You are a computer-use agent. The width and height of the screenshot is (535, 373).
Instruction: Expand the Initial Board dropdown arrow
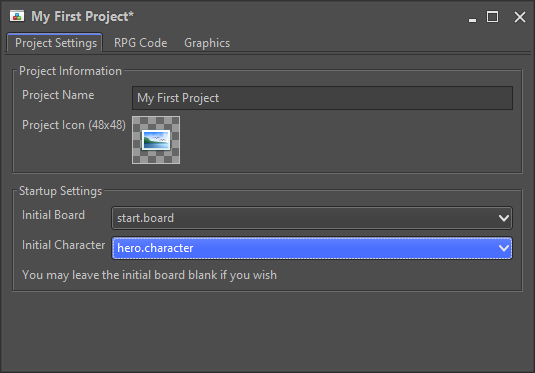504,218
